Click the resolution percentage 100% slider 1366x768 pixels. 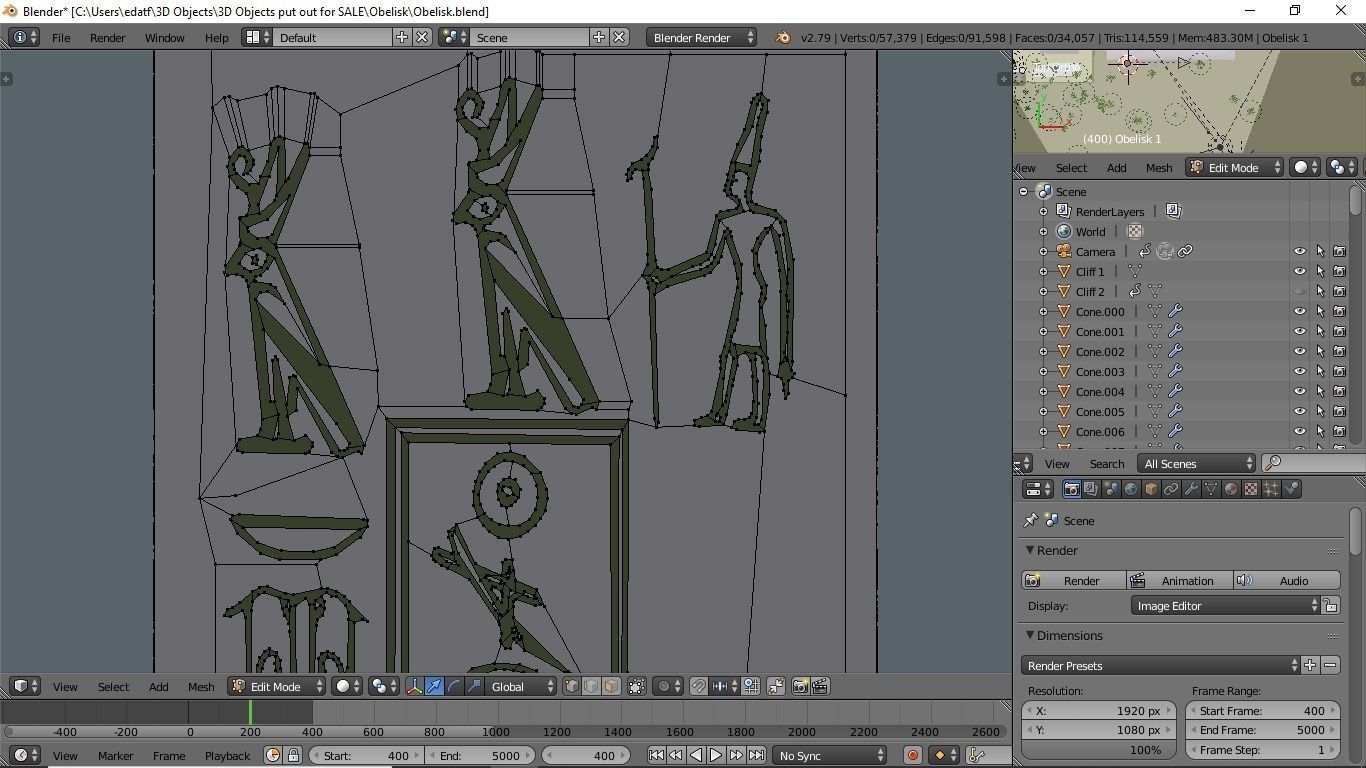pyautogui.click(x=1099, y=750)
